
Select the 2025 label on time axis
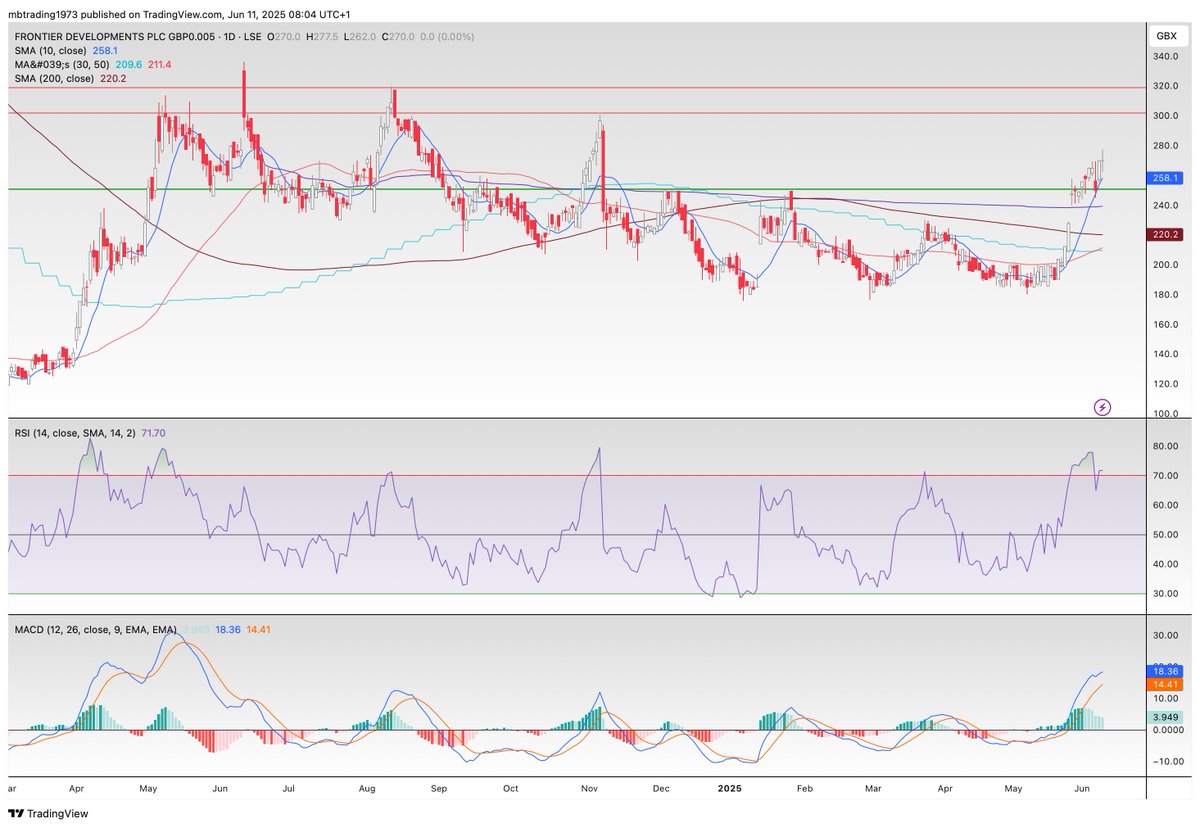point(729,788)
